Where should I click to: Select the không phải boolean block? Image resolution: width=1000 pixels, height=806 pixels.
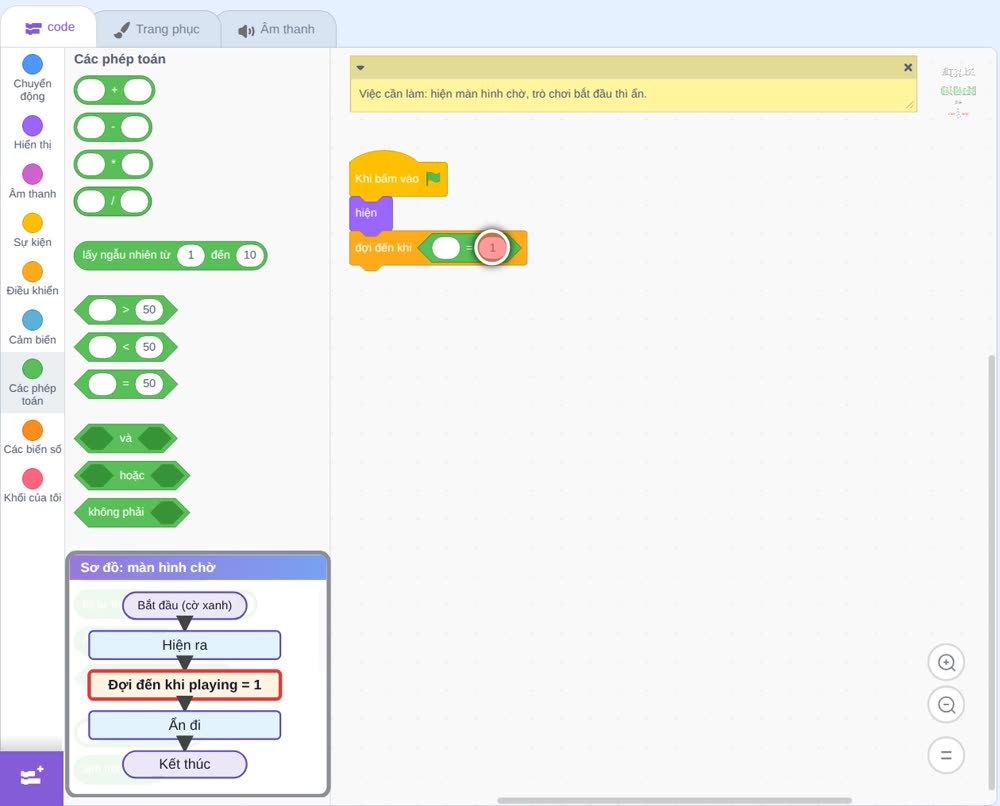(x=132, y=512)
